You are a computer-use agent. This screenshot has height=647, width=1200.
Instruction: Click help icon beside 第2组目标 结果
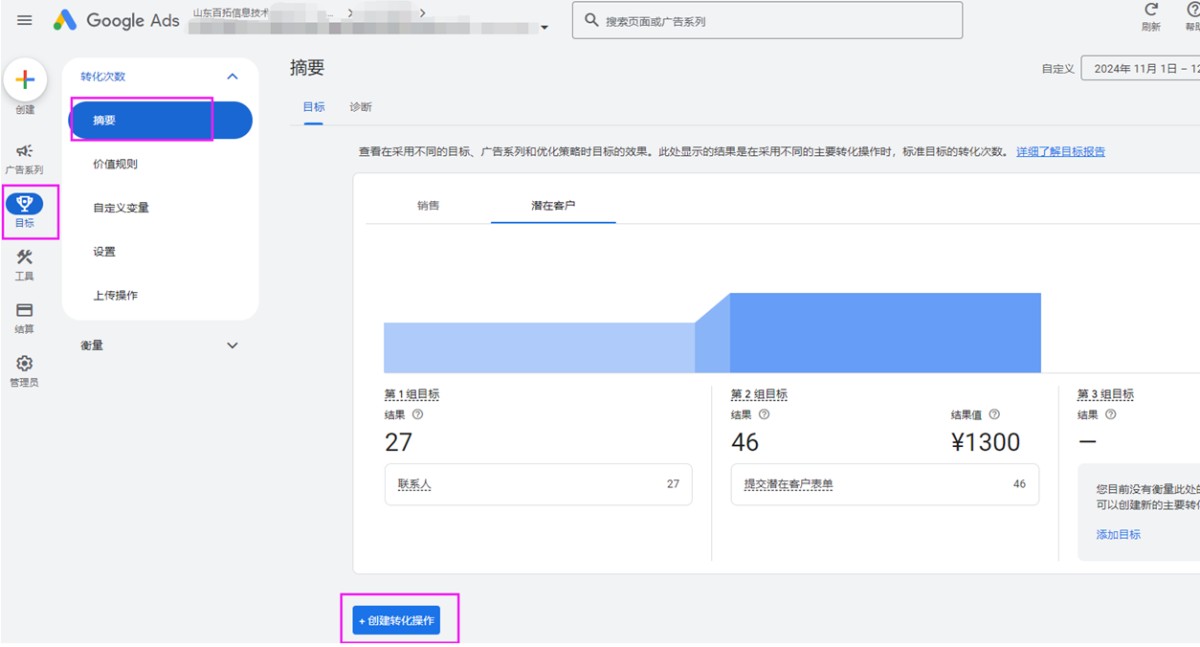click(x=764, y=414)
